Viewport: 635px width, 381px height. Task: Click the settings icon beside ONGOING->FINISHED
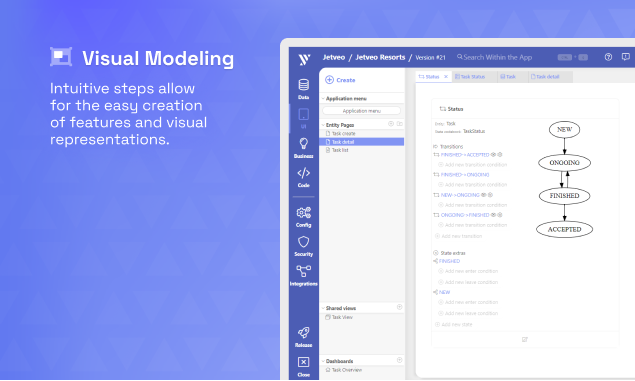pos(500,215)
